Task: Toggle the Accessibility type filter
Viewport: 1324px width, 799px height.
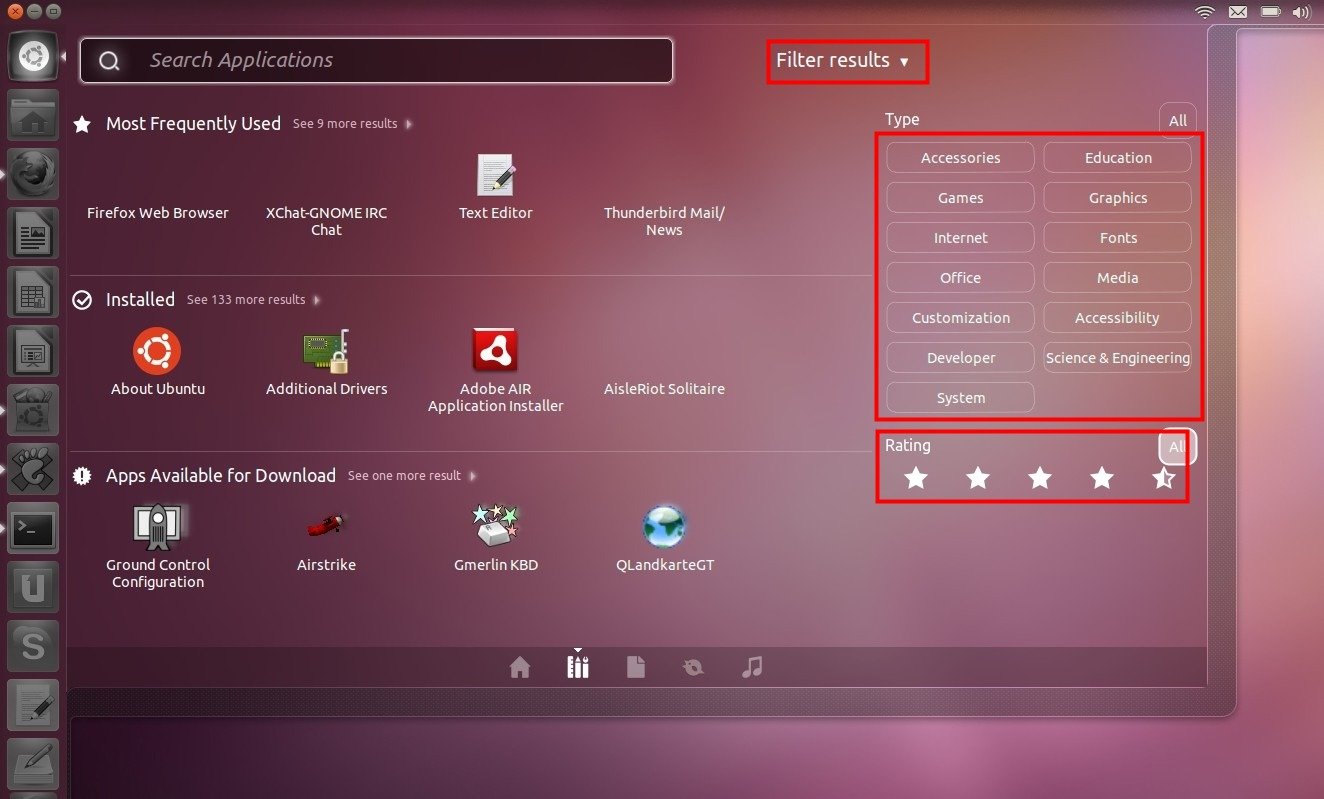Action: pyautogui.click(x=1118, y=318)
